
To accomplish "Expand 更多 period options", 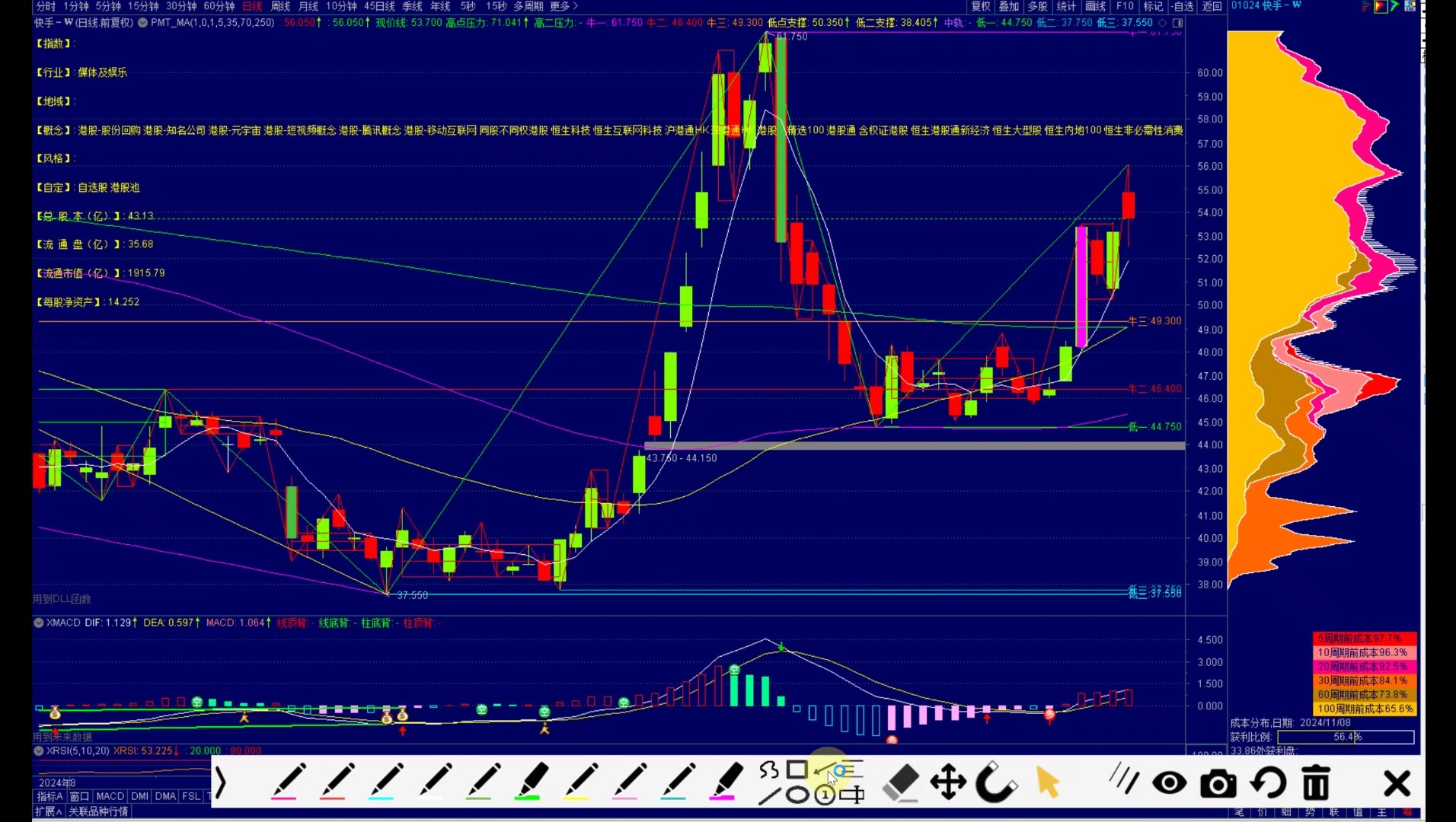I will (x=564, y=6).
